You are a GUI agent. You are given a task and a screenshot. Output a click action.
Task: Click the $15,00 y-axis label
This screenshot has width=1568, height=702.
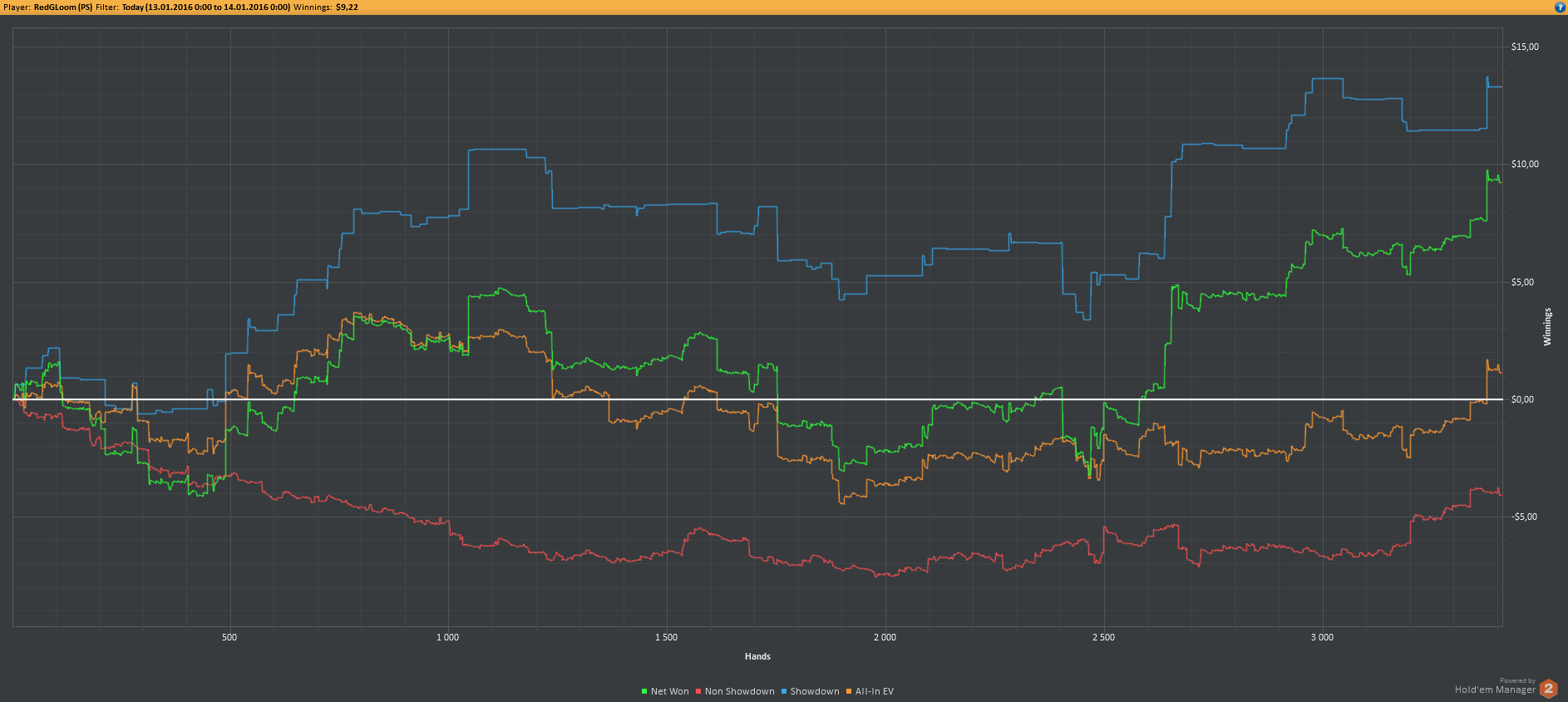point(1525,47)
